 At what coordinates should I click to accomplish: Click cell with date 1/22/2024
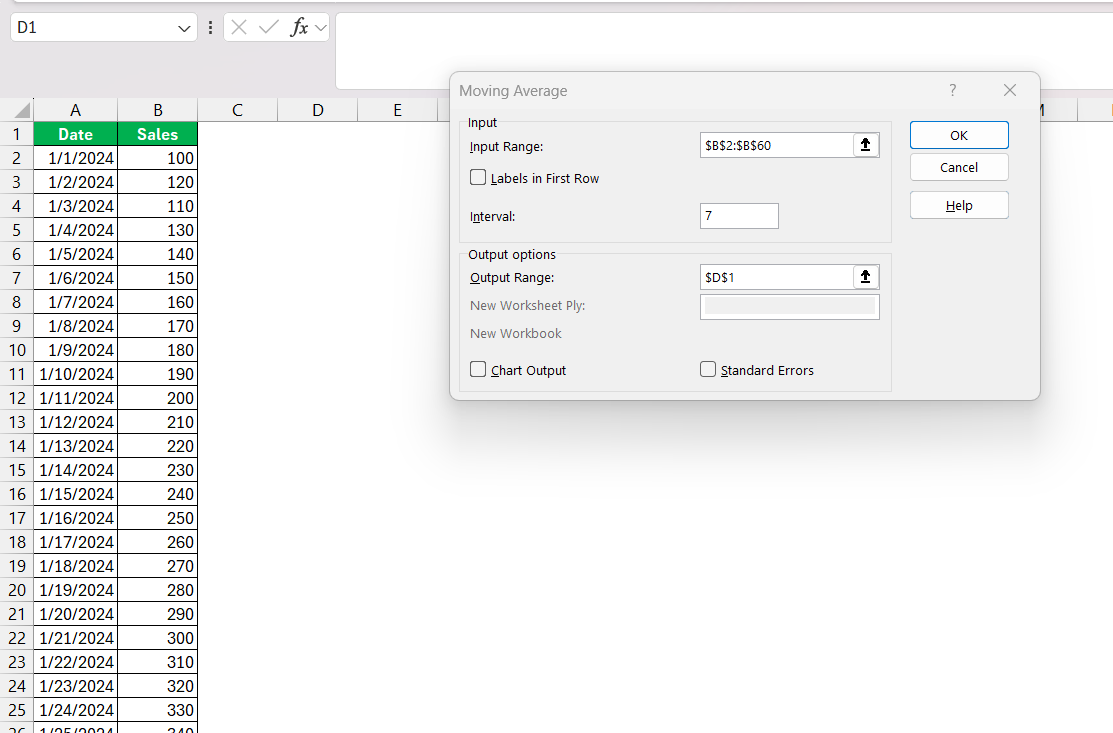point(75,662)
